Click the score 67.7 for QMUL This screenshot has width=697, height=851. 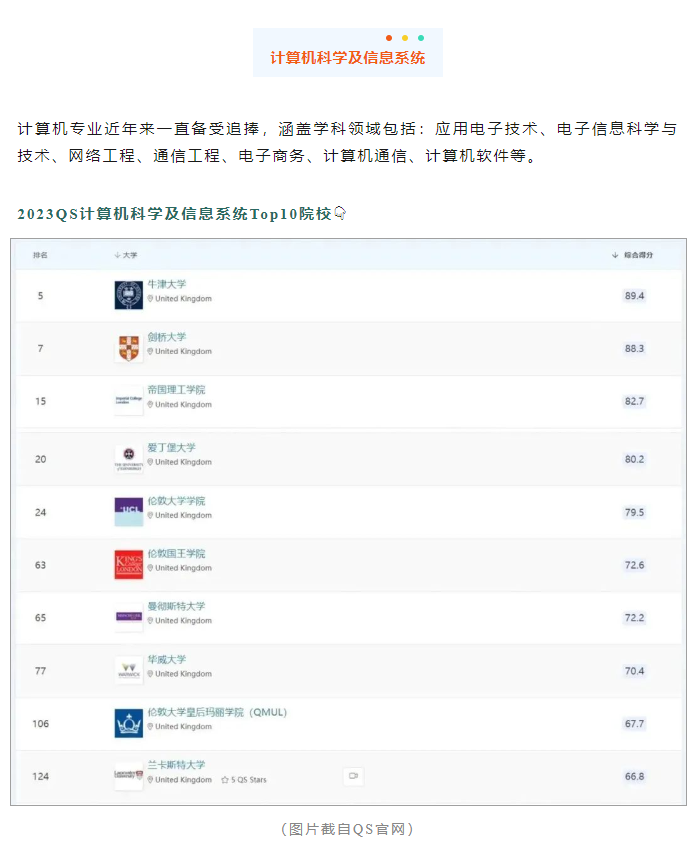coord(634,723)
